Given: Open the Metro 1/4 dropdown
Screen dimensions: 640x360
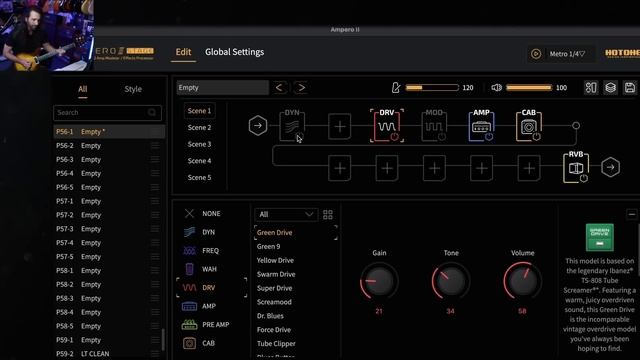Looking at the screenshot, I should (x=567, y=54).
